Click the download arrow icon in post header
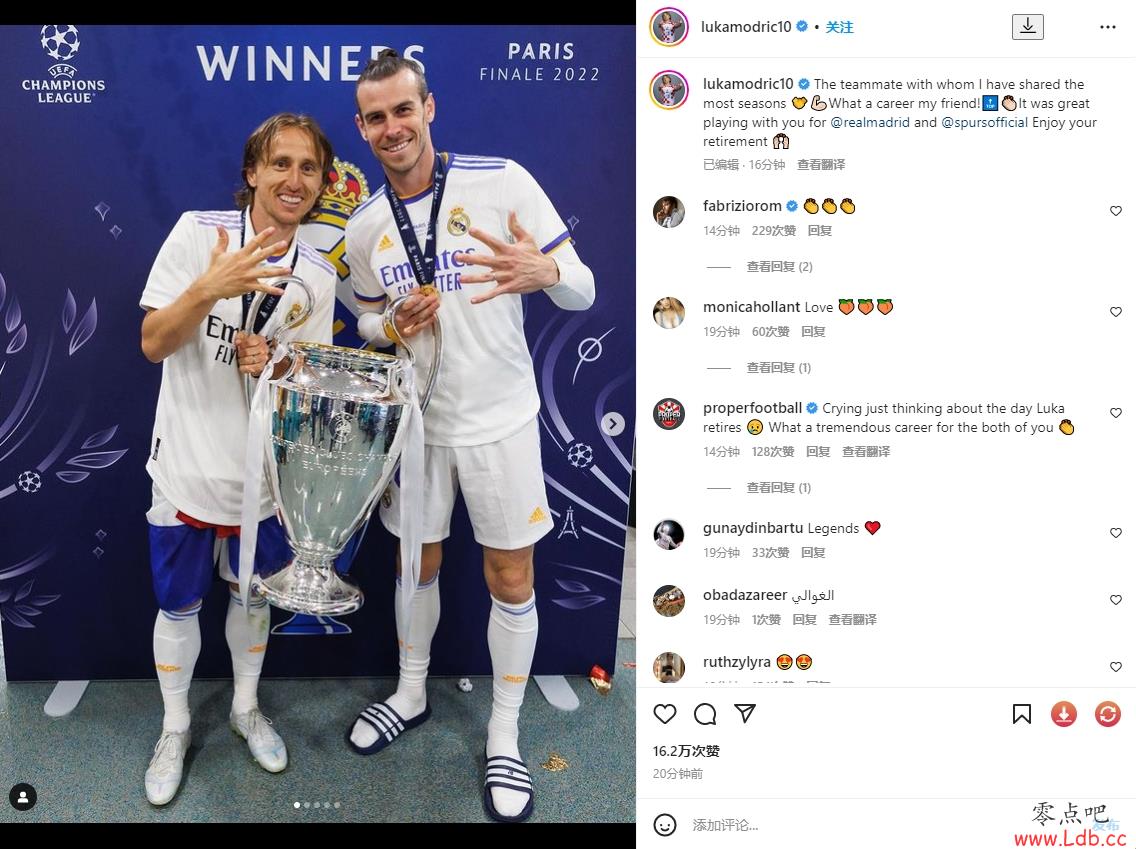Screen dimensions: 1136x849 (1027, 27)
